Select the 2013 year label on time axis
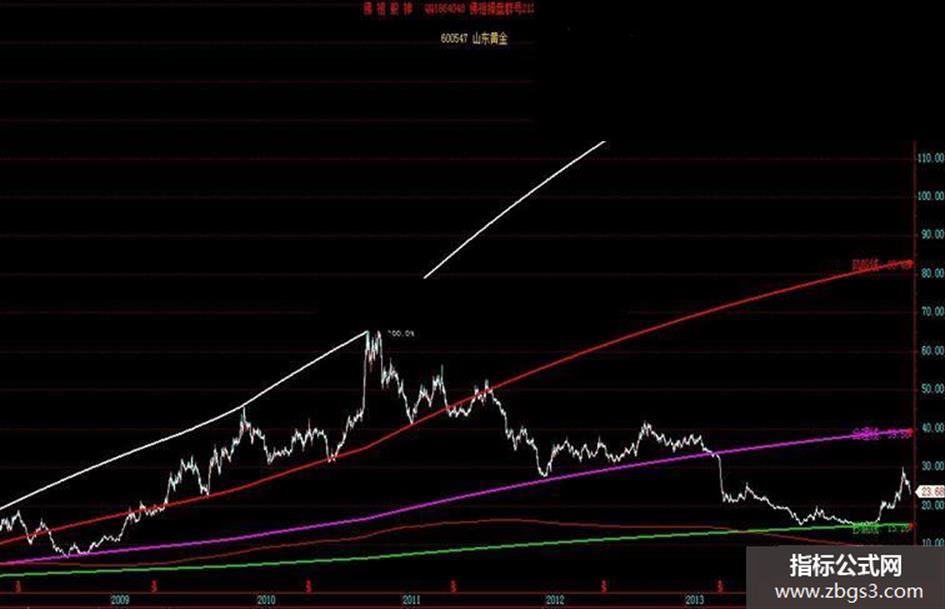 pos(695,600)
